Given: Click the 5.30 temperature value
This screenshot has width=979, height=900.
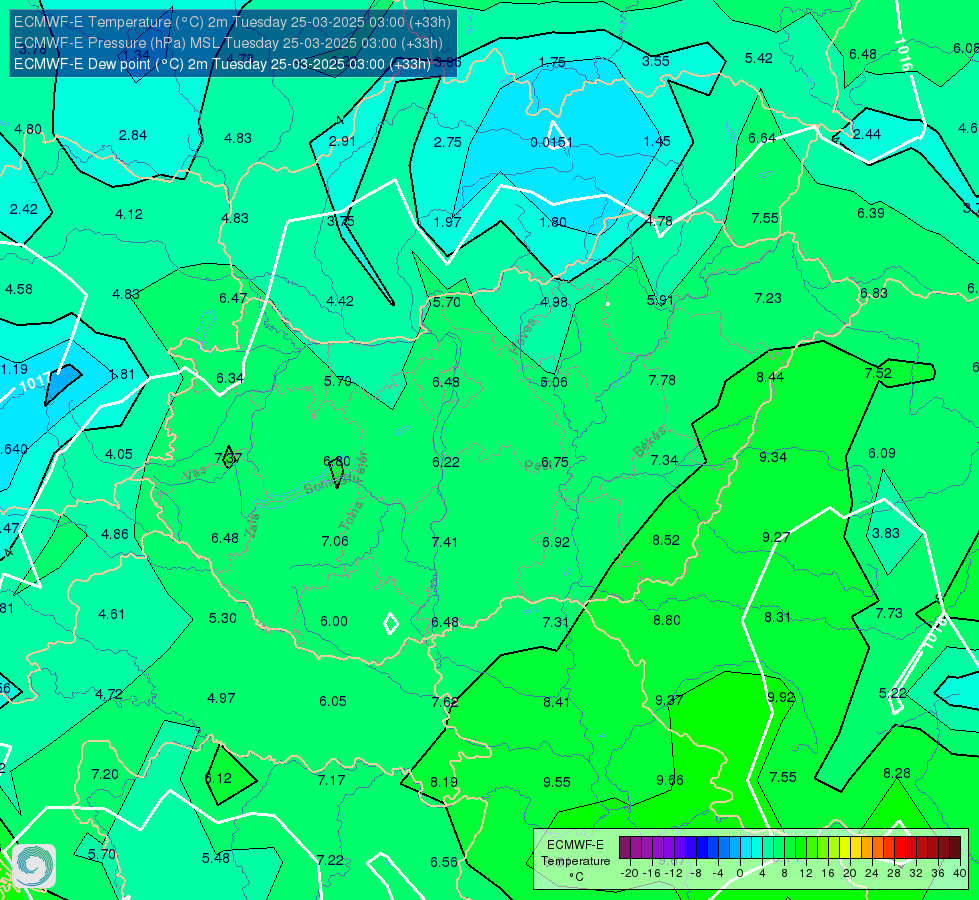Looking at the screenshot, I should (222, 618).
